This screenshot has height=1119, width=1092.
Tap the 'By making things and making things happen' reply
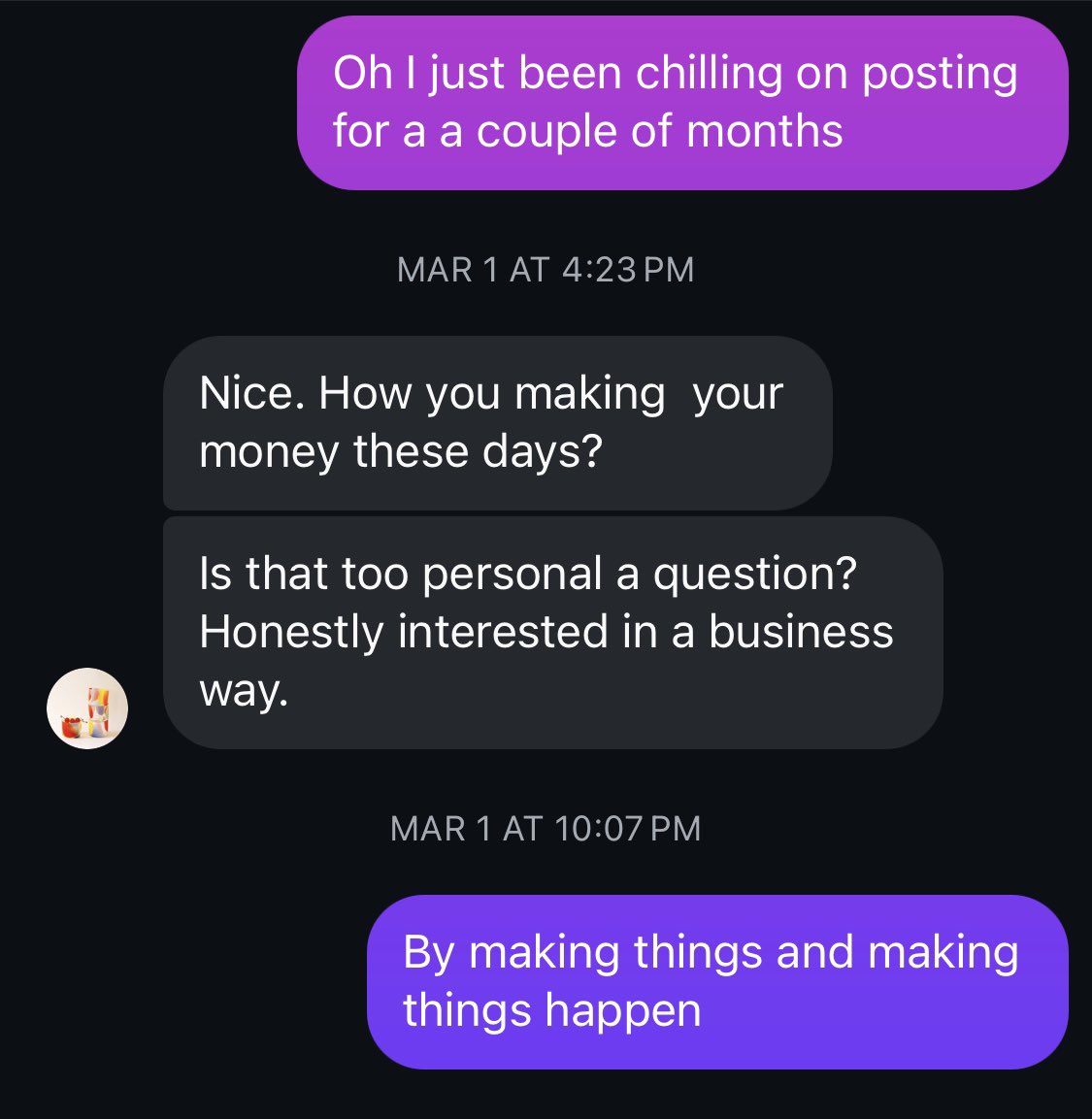(x=717, y=982)
